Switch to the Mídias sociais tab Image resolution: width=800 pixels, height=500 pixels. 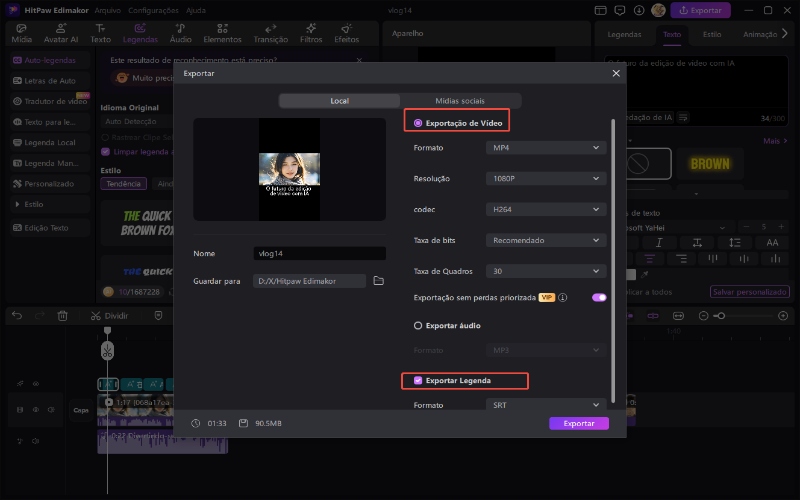[x=461, y=101]
